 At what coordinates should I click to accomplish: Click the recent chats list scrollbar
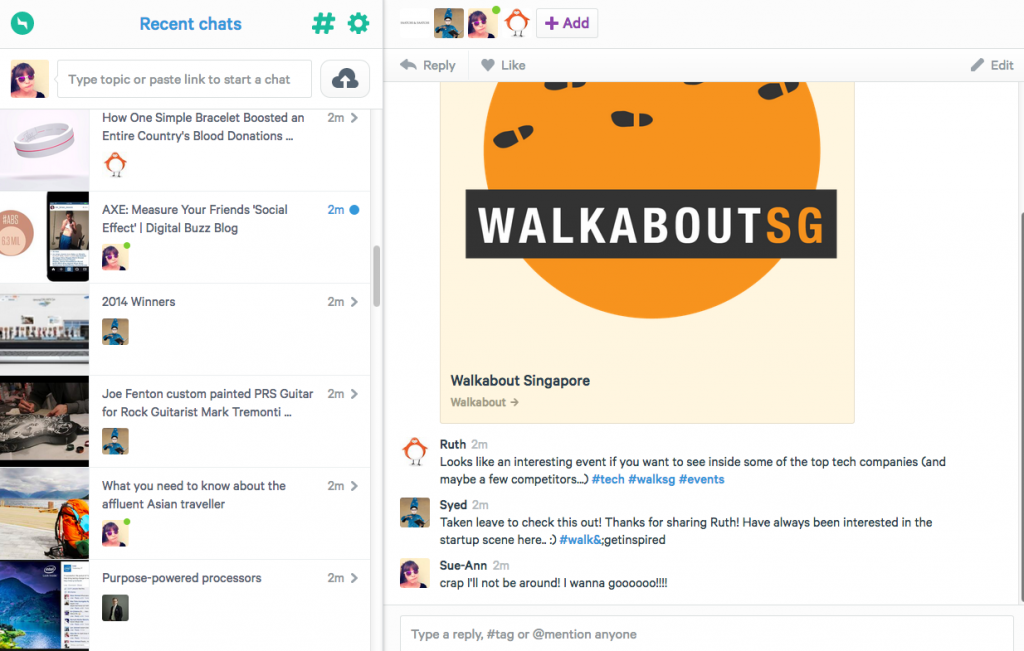377,275
